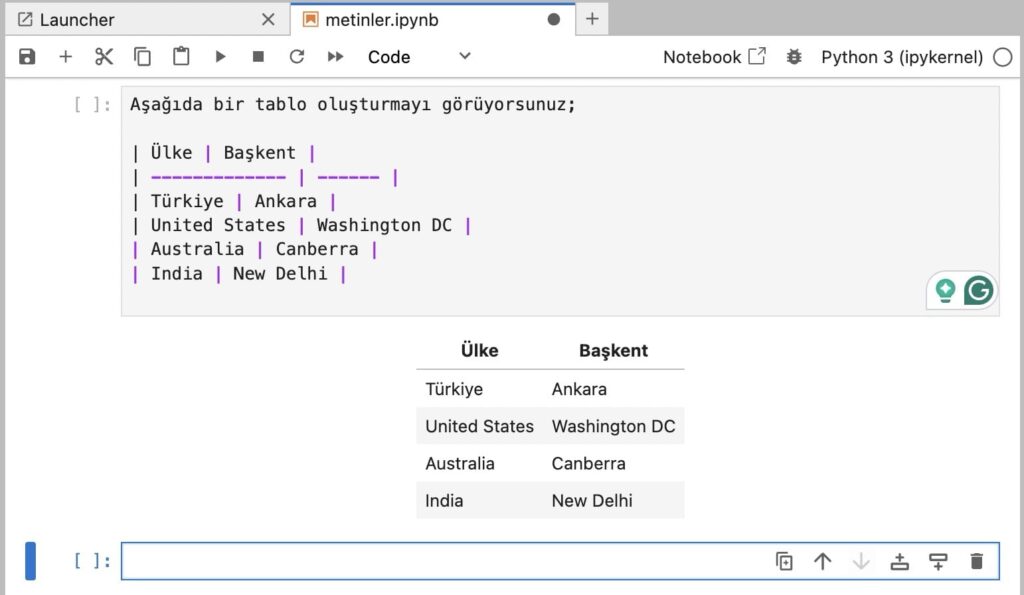This screenshot has width=1024, height=595.
Task: Click the rendered 'Ülke' table header
Action: click(479, 351)
